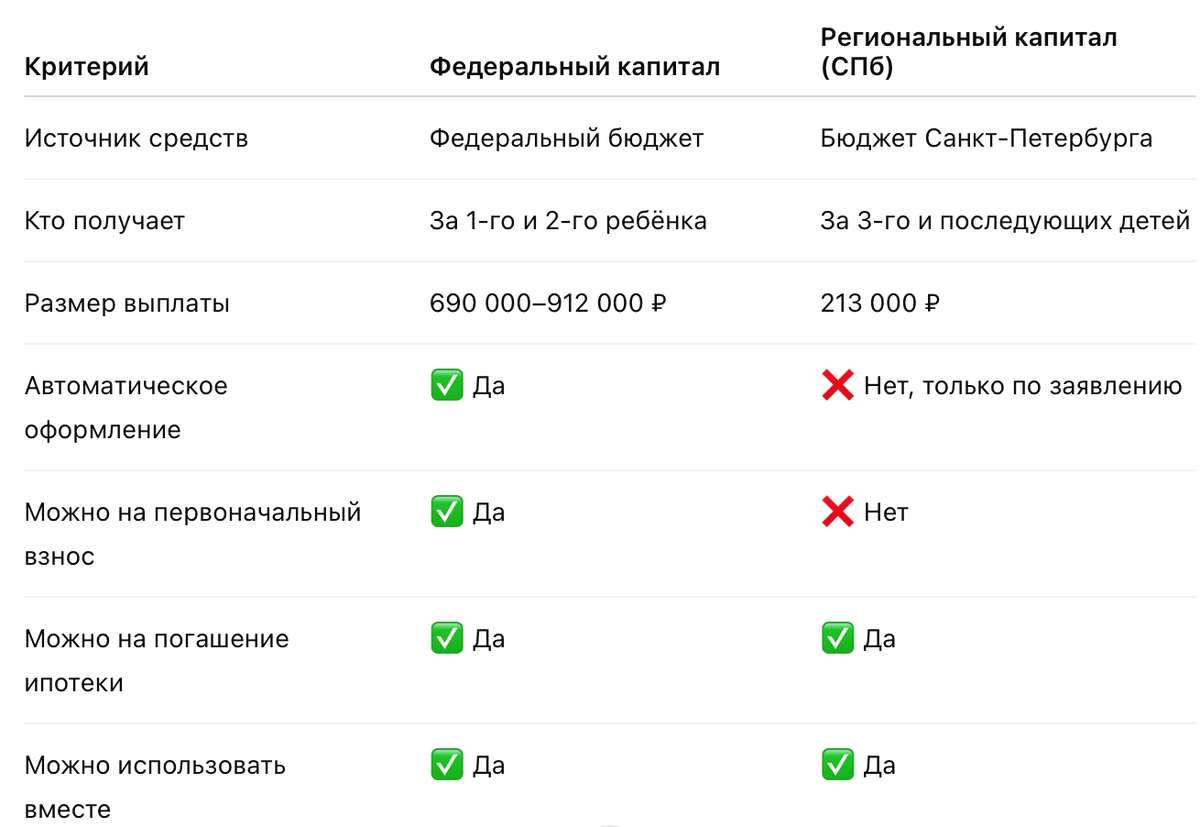Click the Источник средств row label
Viewport: 1200px width, 827px height.
tap(136, 138)
